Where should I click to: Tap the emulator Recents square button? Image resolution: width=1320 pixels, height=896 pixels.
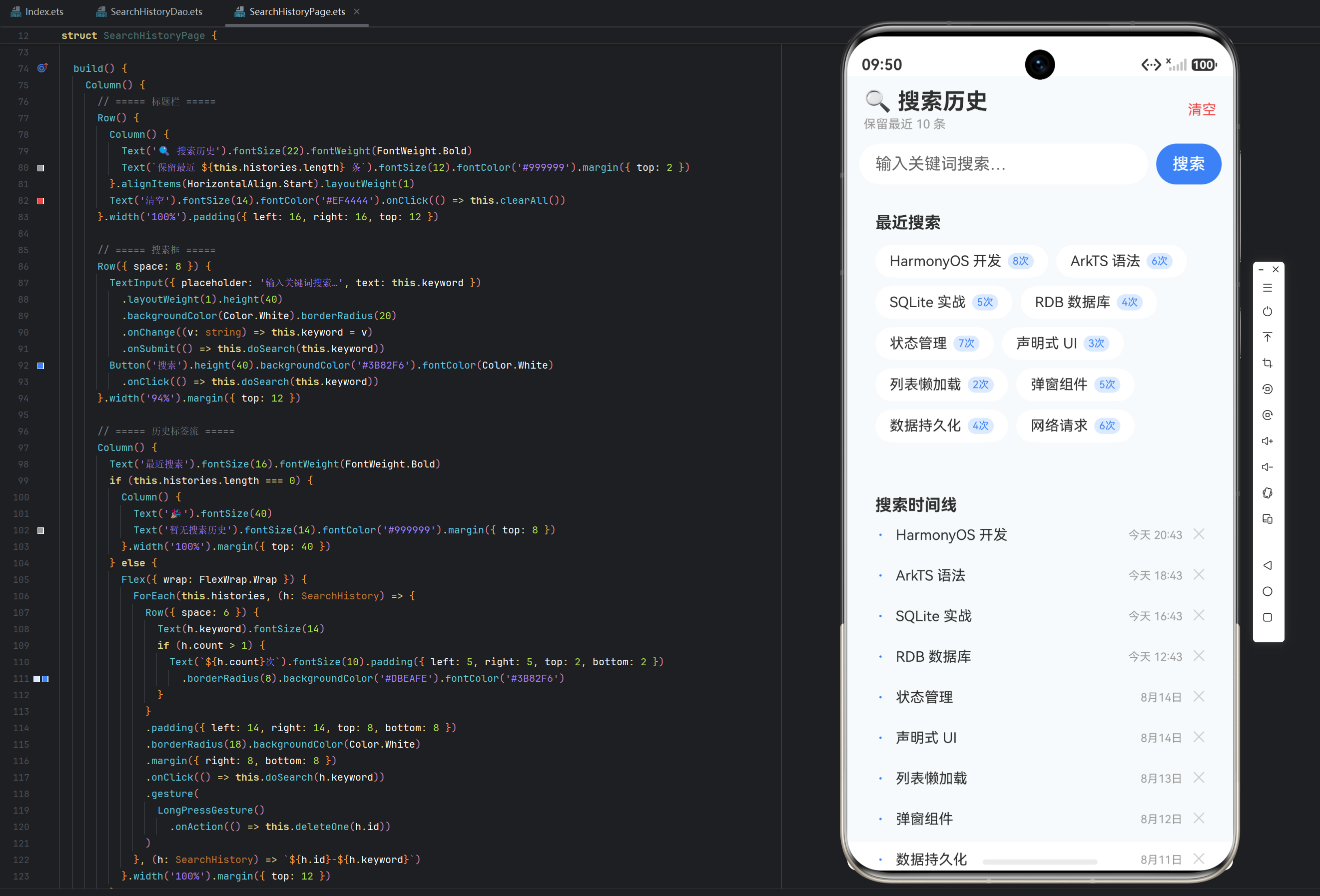click(x=1267, y=617)
